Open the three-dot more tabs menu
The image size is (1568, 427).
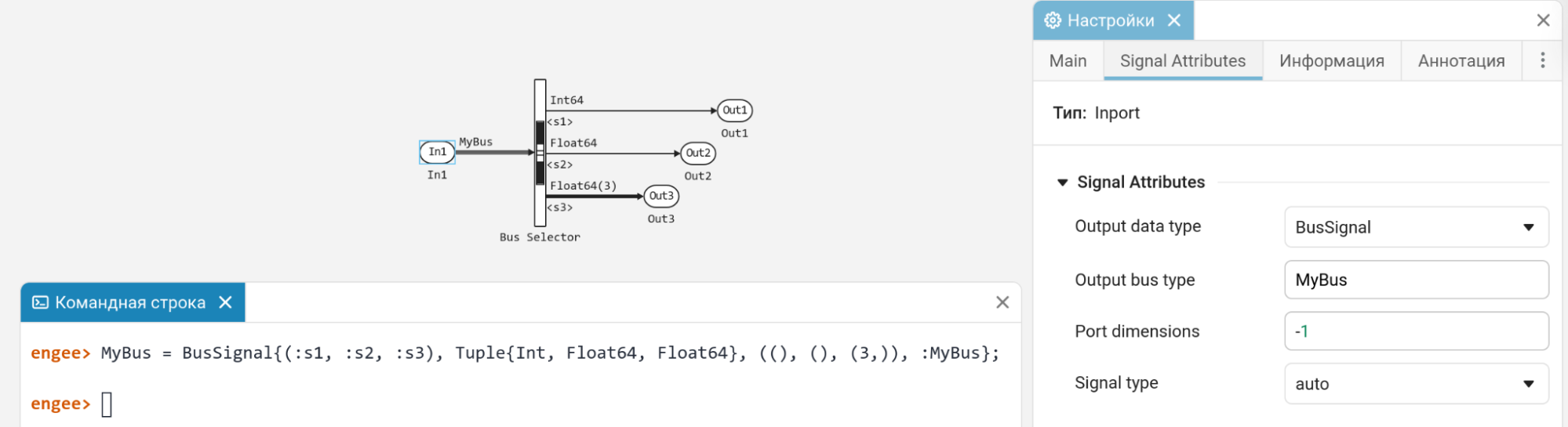tap(1542, 60)
